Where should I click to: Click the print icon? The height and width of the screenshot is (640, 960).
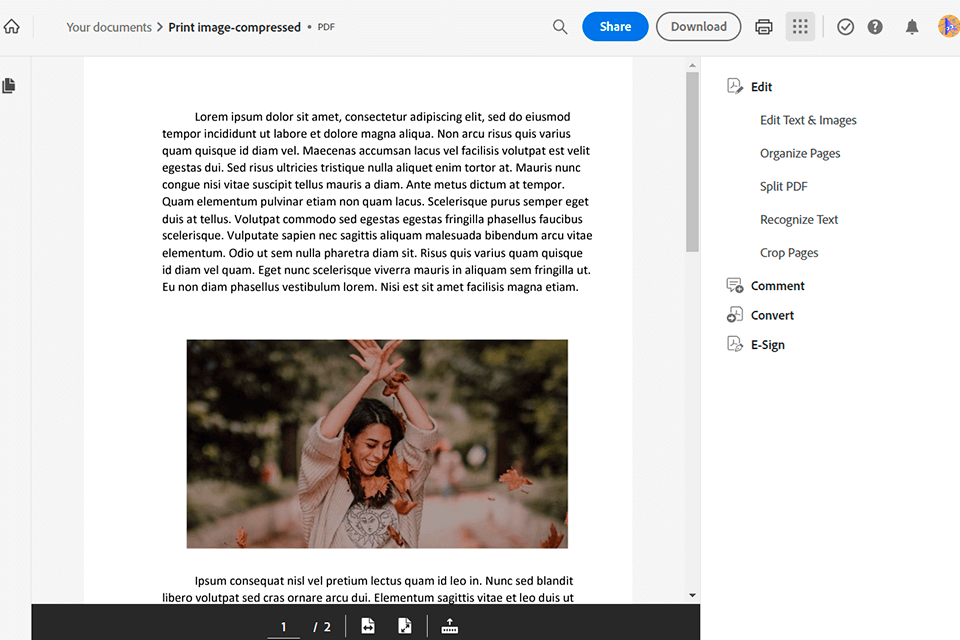763,26
